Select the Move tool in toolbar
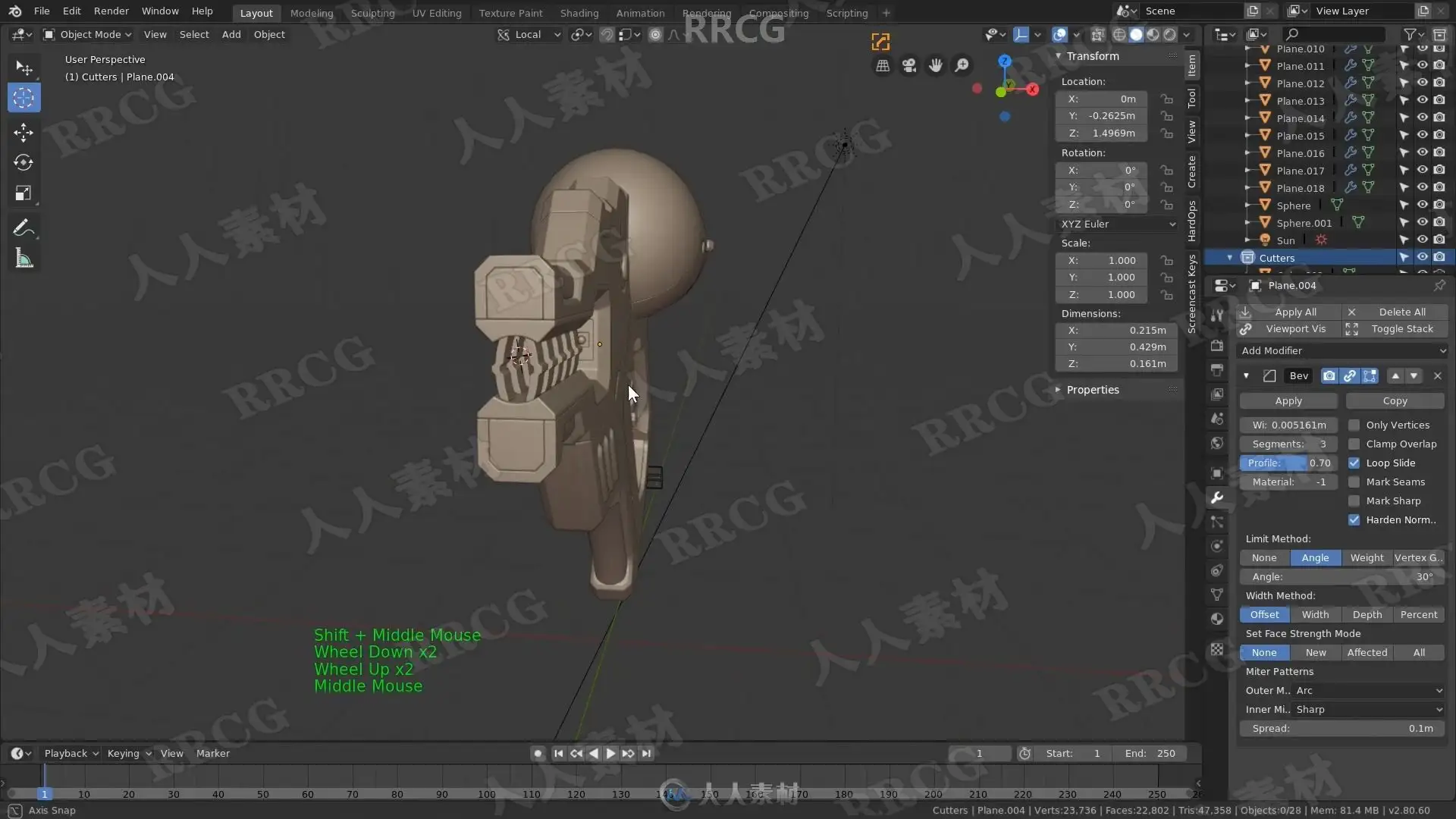The image size is (1456, 819). click(x=24, y=132)
